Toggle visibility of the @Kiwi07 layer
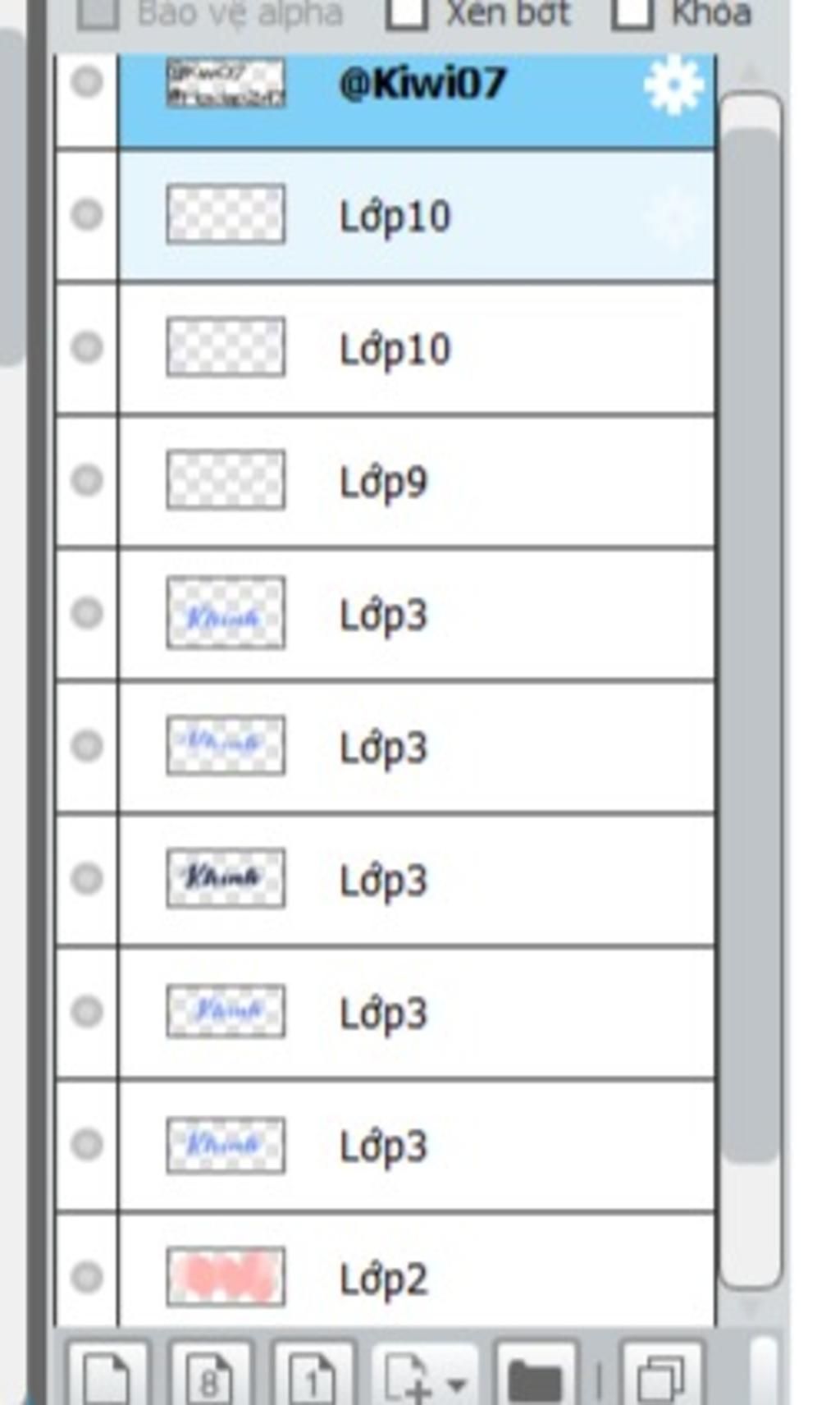 click(x=87, y=82)
